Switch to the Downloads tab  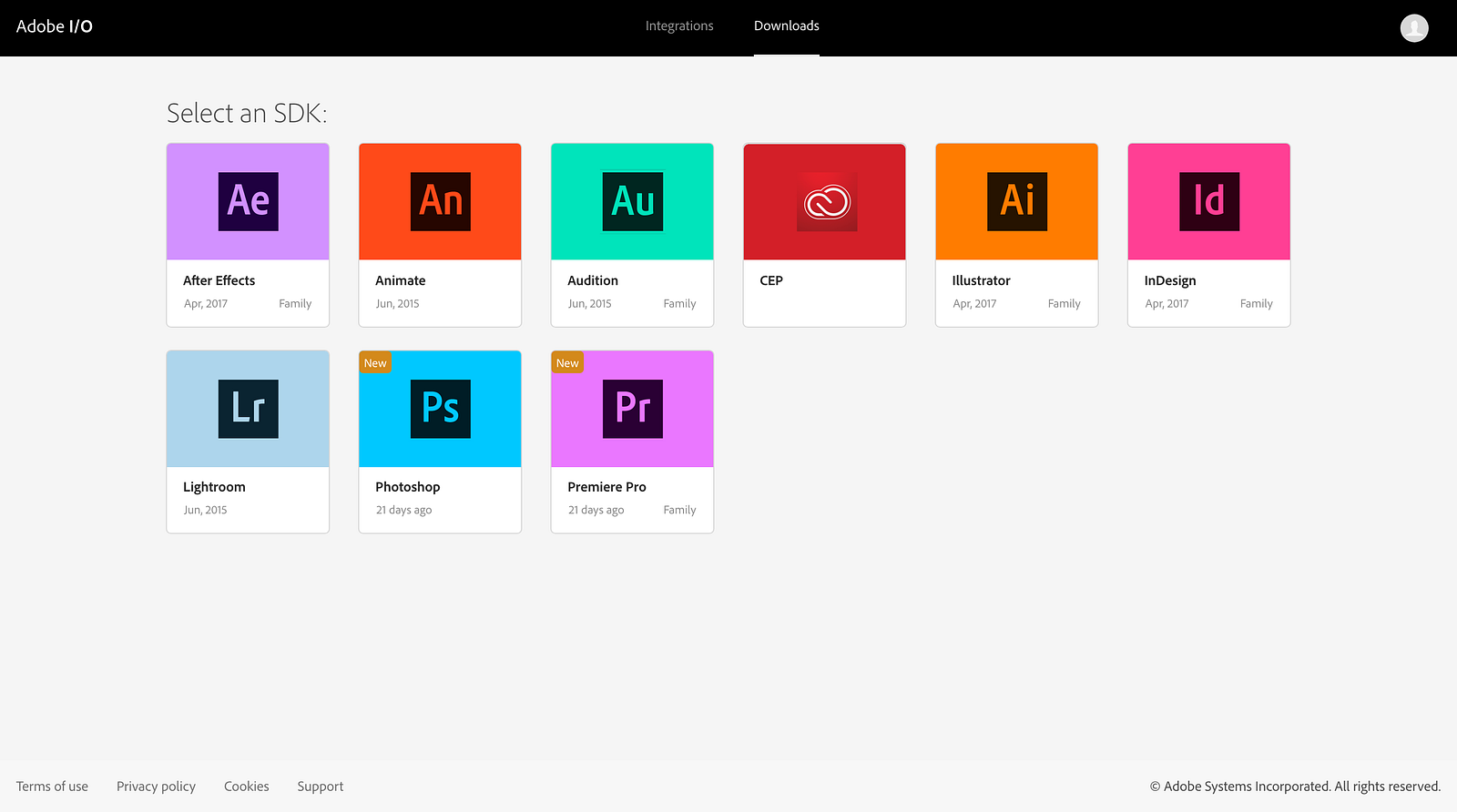pos(787,26)
